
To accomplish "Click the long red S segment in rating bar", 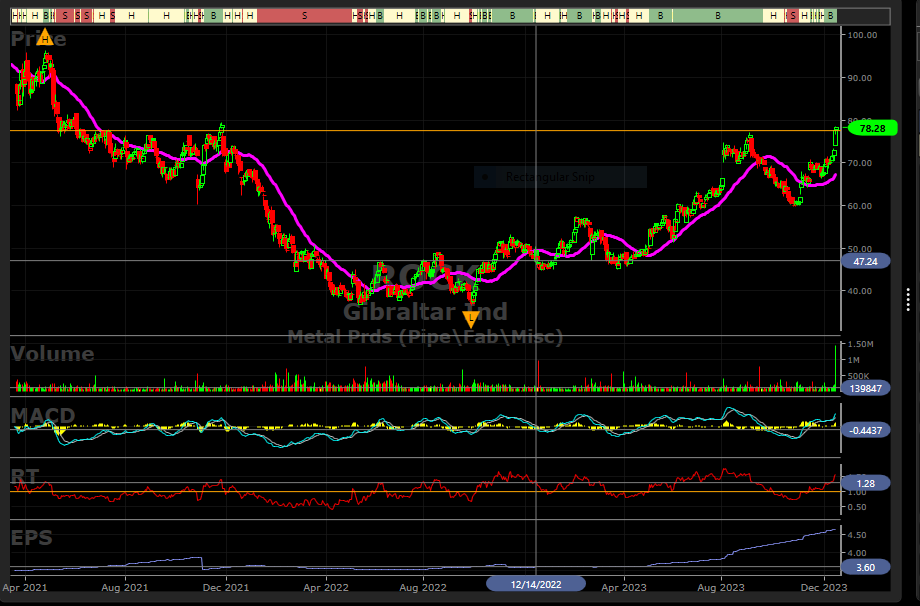I will [304, 17].
